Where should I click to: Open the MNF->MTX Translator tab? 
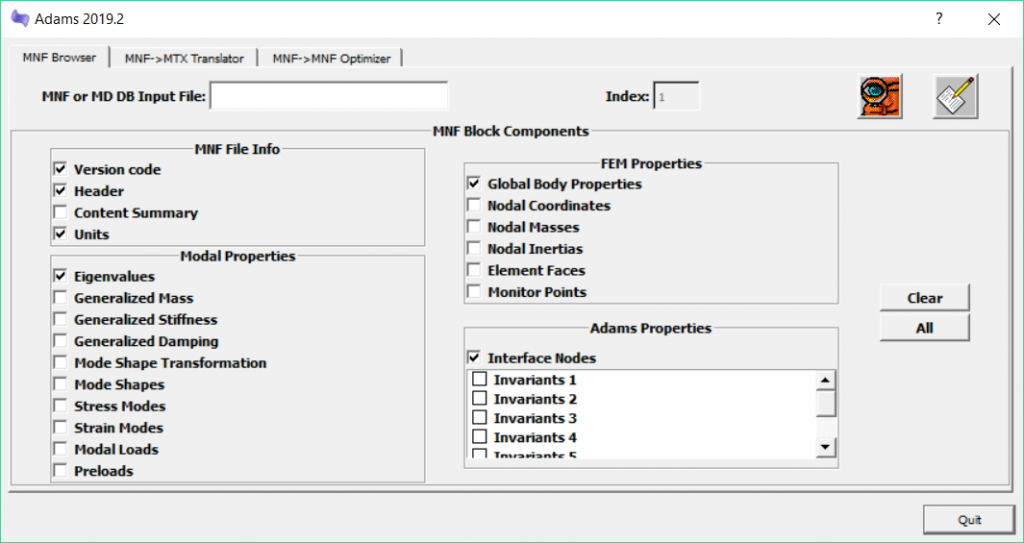coord(184,59)
